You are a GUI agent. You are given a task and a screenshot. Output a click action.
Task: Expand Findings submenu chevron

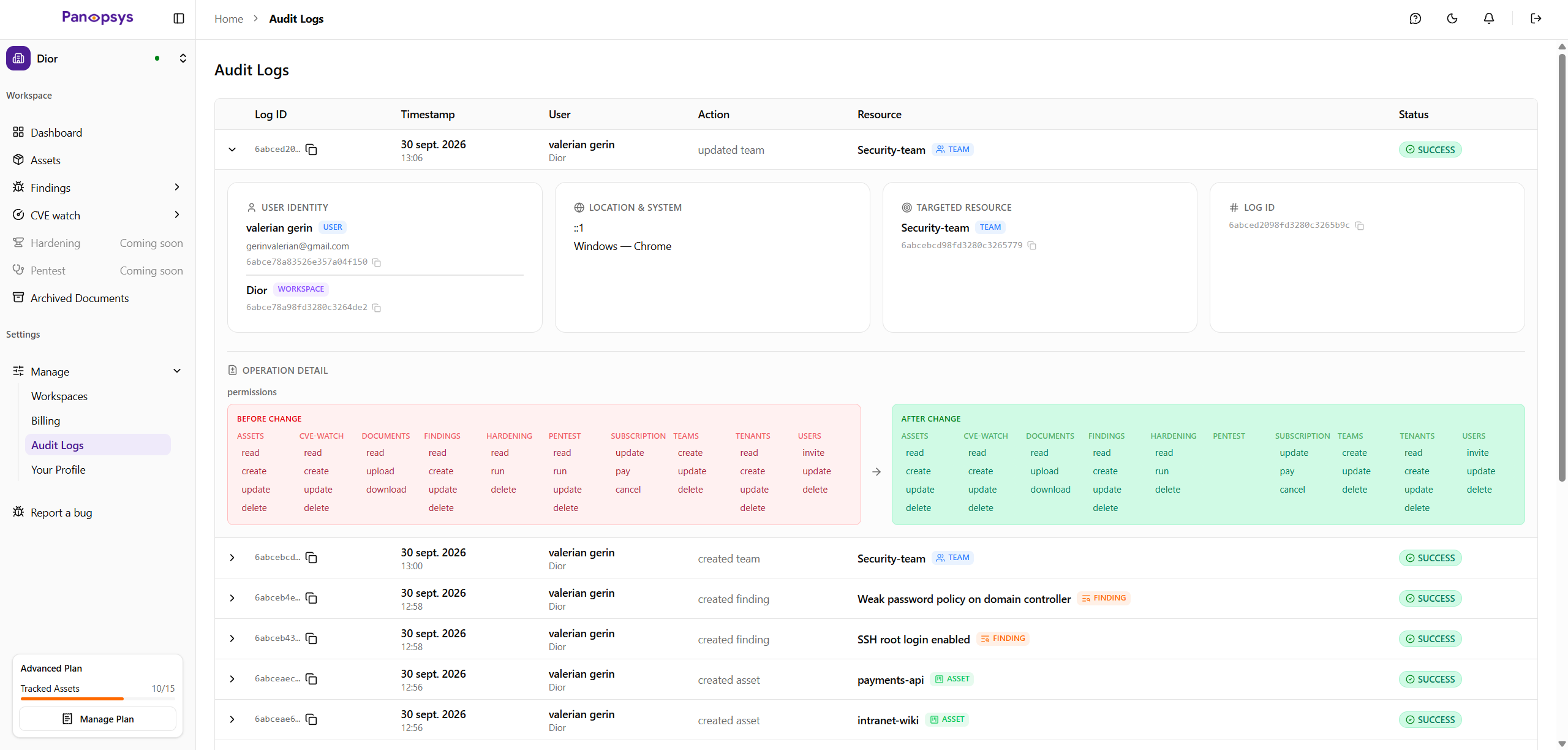click(x=177, y=187)
